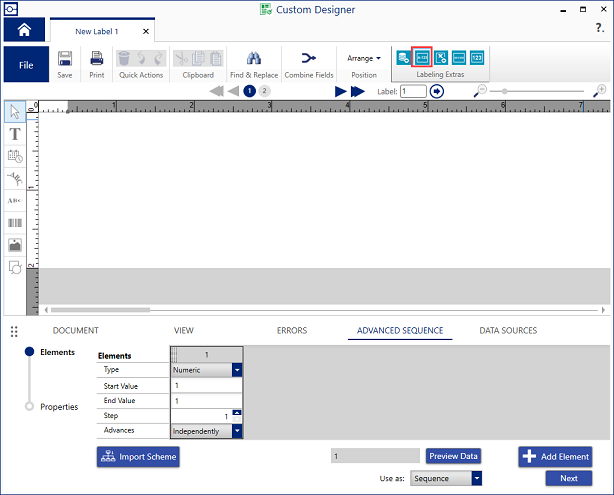Click the database import icon in Labeling Extras
This screenshot has width=614, height=495.
(403, 58)
